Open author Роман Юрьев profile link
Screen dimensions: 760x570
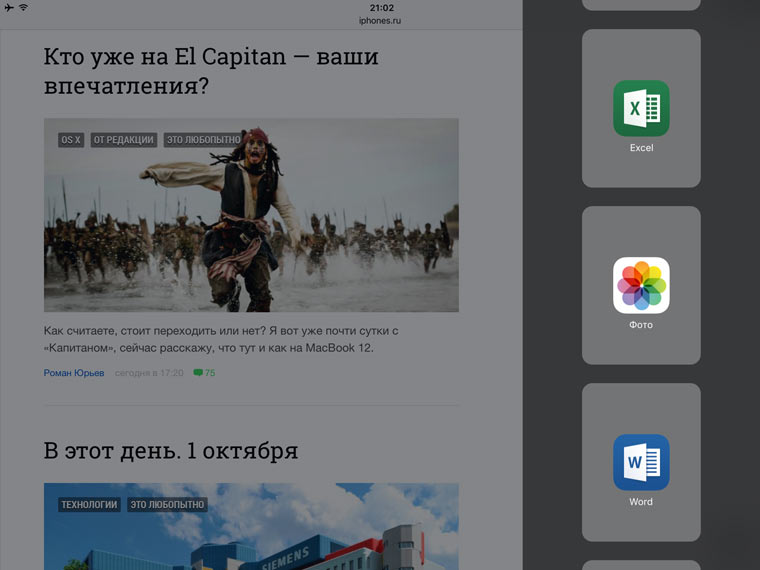pyautogui.click(x=74, y=373)
